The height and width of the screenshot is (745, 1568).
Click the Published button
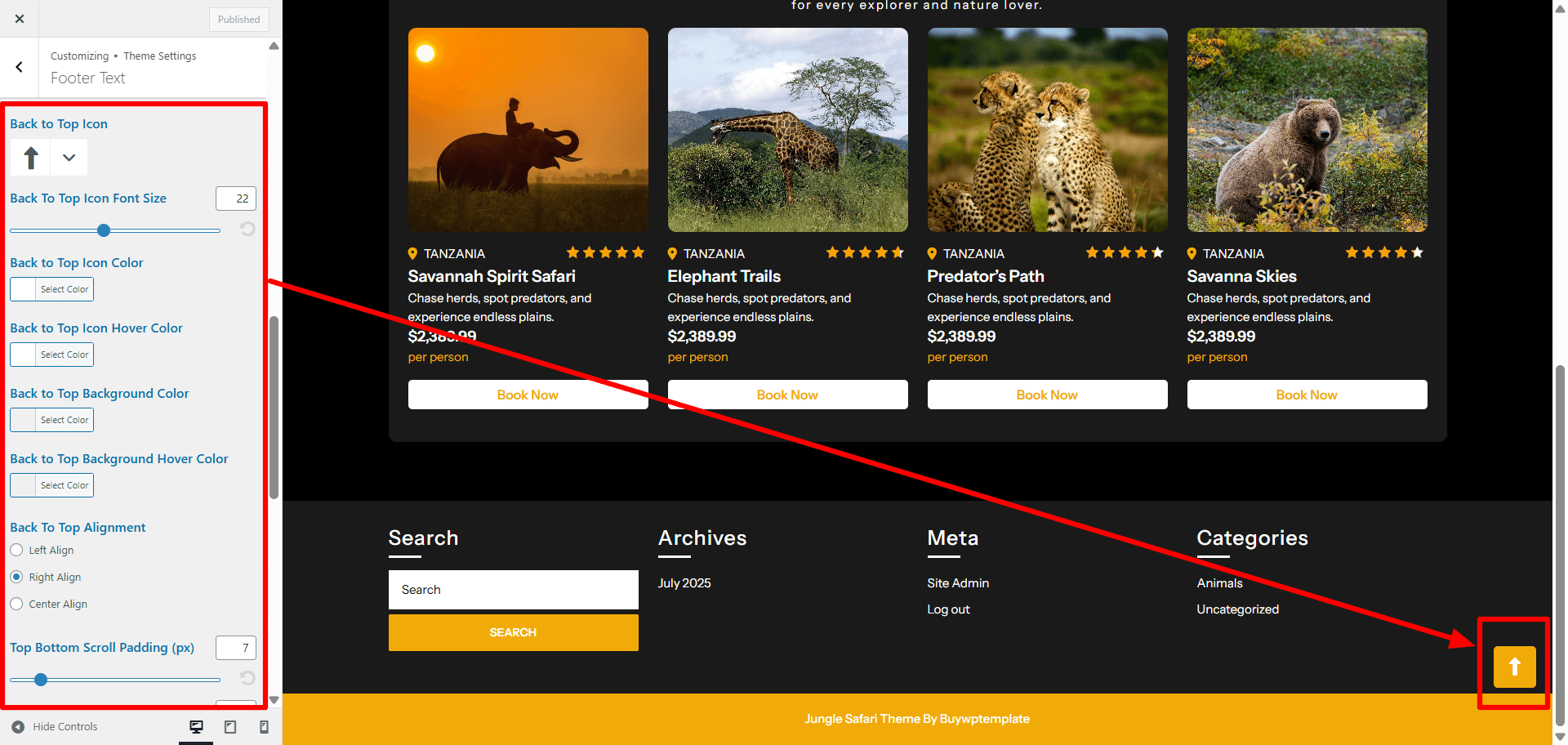click(x=238, y=20)
